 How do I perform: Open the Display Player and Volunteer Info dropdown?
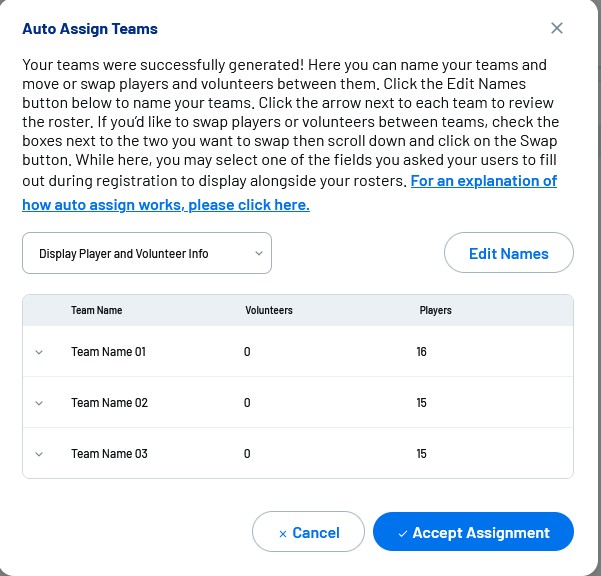147,254
